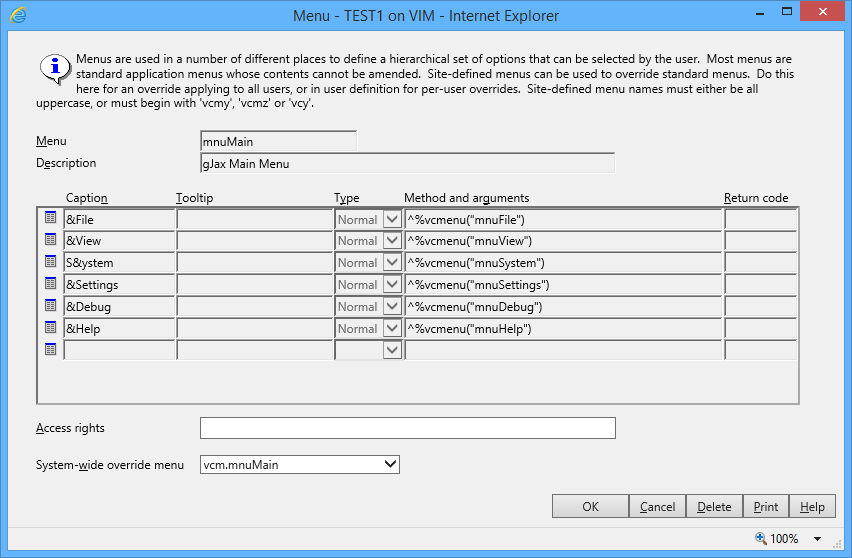
Task: Open the Type dropdown for &File row
Action: [x=392, y=219]
